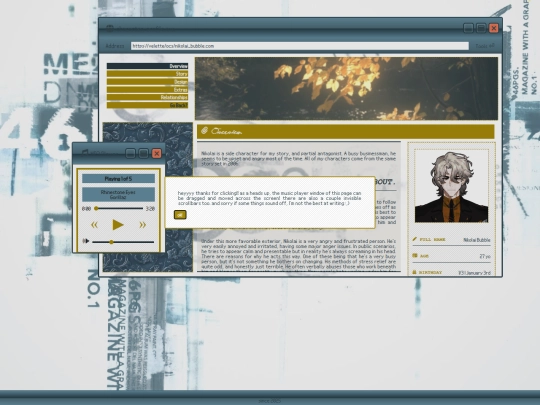Open the Story menu item
Image resolution: width=540 pixels, height=405 pixels.
tap(147, 74)
